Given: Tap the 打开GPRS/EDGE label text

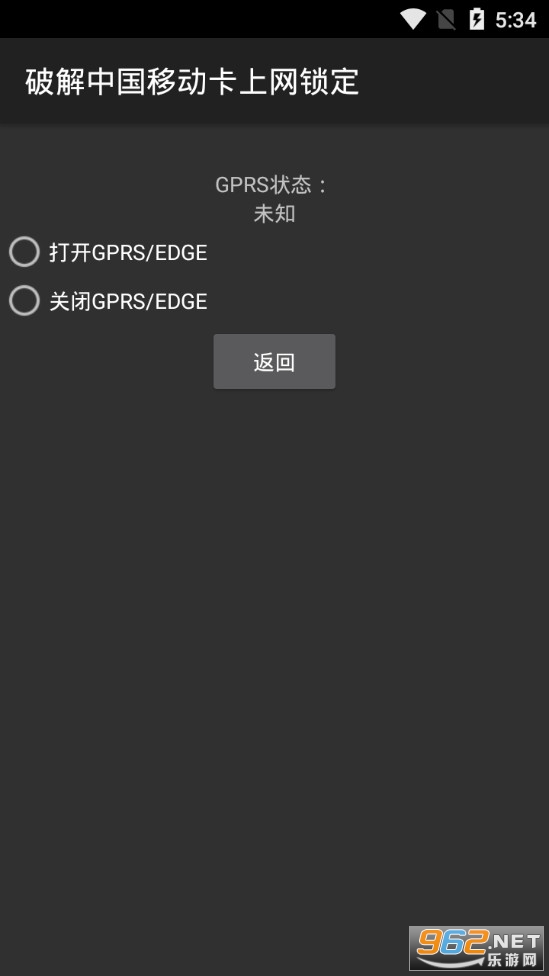Looking at the screenshot, I should (x=128, y=253).
